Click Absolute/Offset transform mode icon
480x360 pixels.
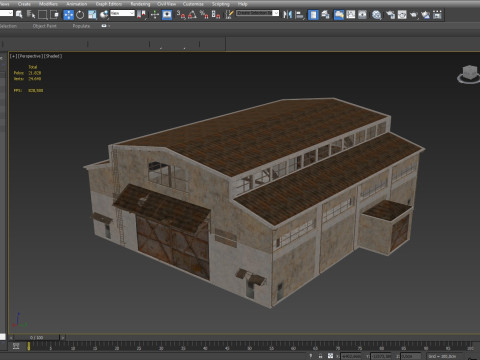330,356
